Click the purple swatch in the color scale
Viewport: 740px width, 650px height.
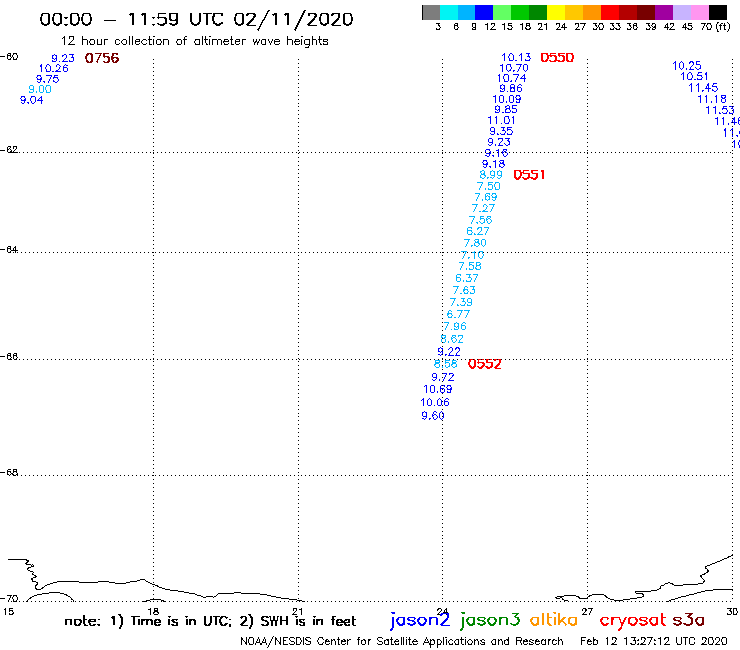(664, 12)
